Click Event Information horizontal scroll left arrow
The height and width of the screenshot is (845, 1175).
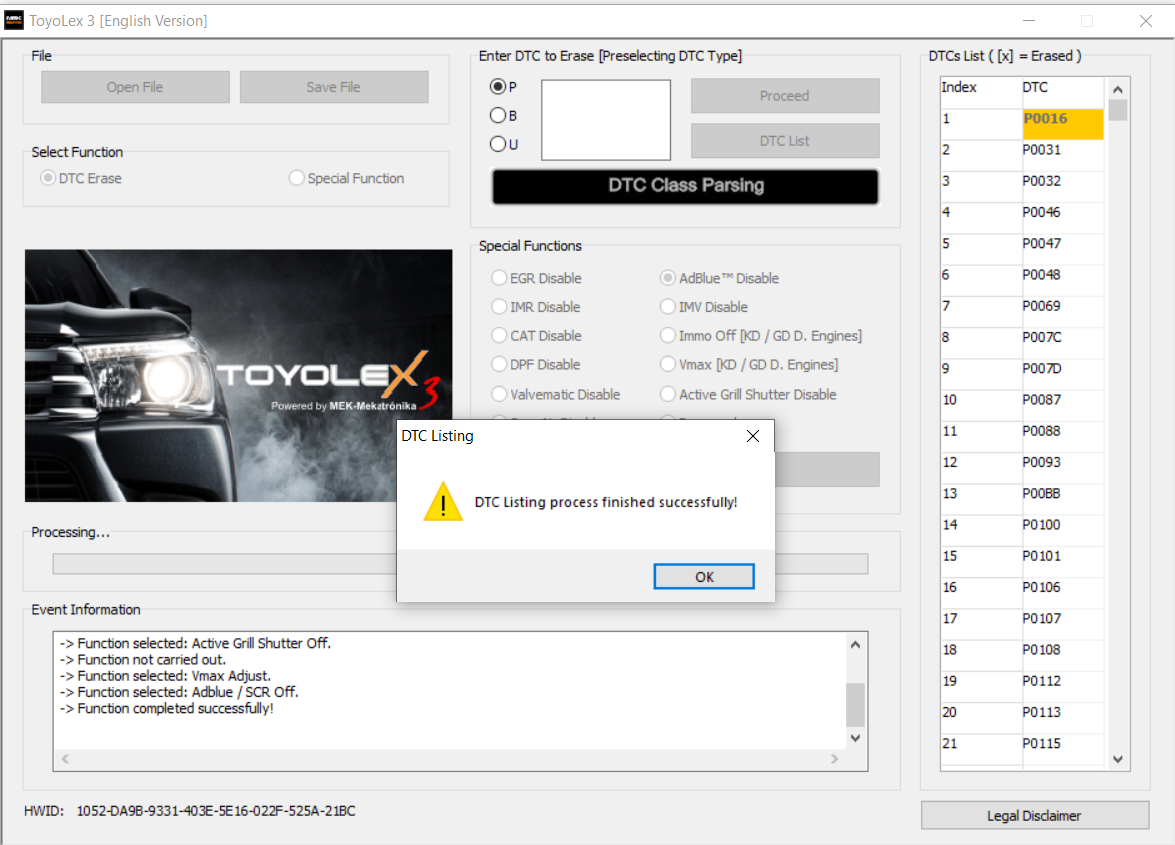click(x=65, y=759)
